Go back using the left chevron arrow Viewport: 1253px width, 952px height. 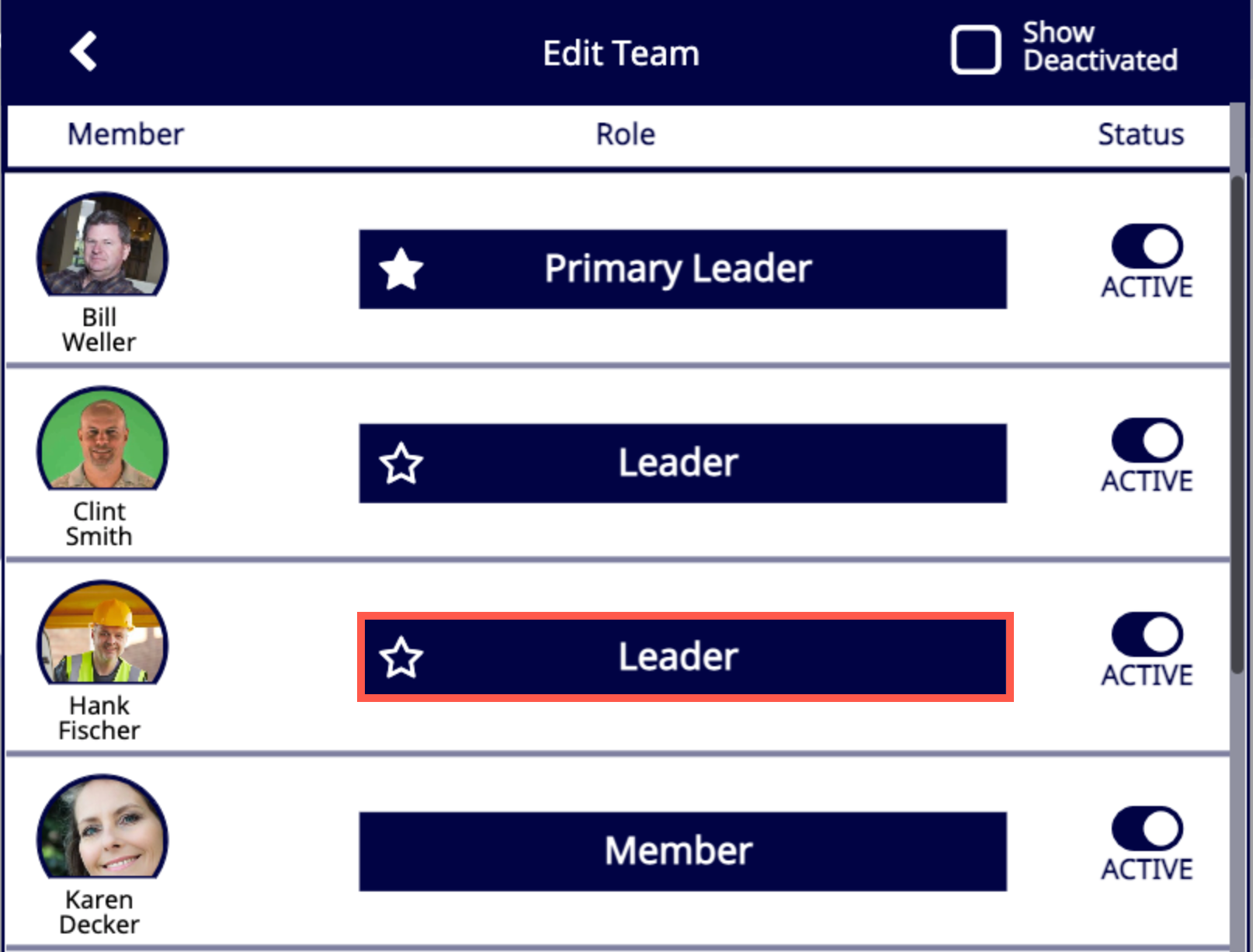(84, 51)
